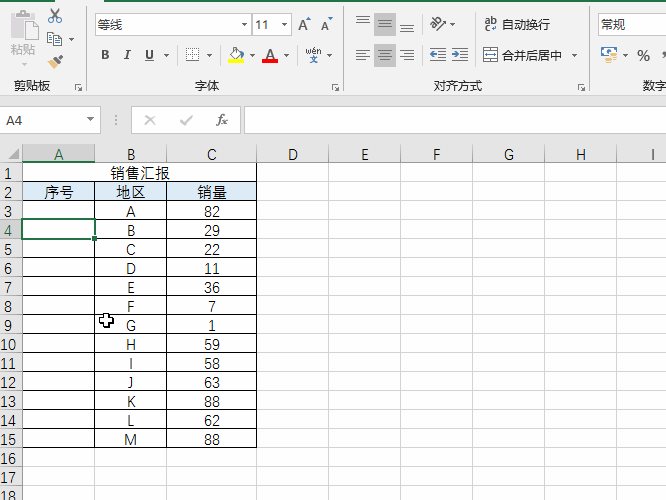Align text right
The image size is (666, 500).
(x=407, y=55)
